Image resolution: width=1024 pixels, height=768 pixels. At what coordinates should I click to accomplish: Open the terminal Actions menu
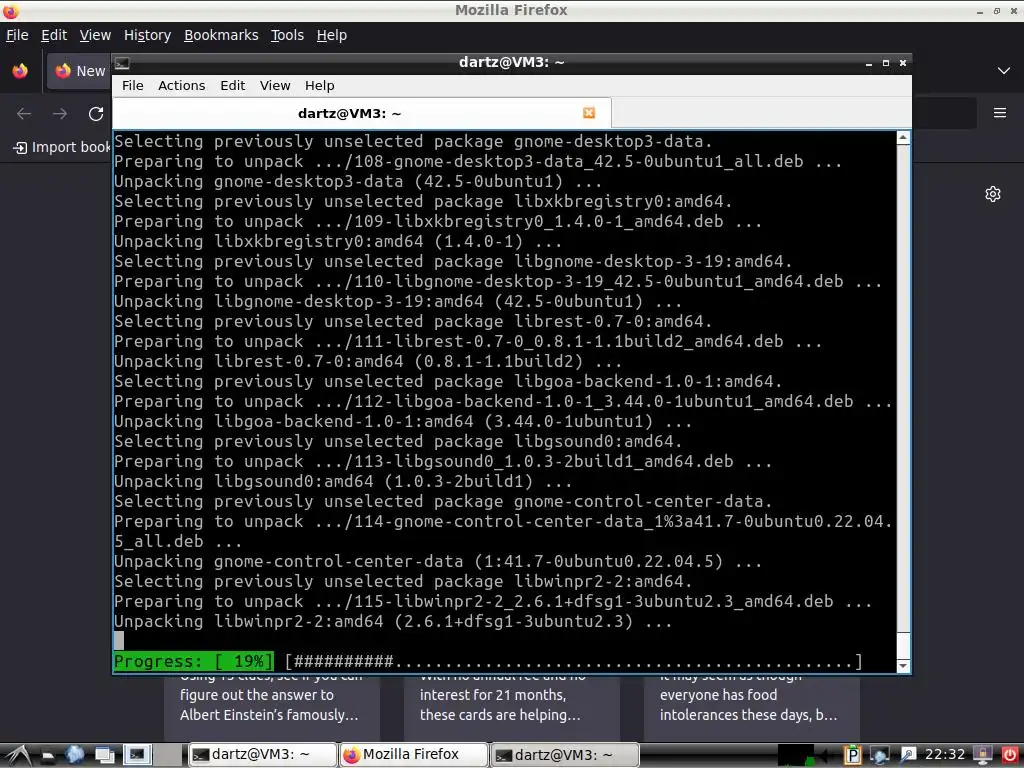[x=182, y=86]
